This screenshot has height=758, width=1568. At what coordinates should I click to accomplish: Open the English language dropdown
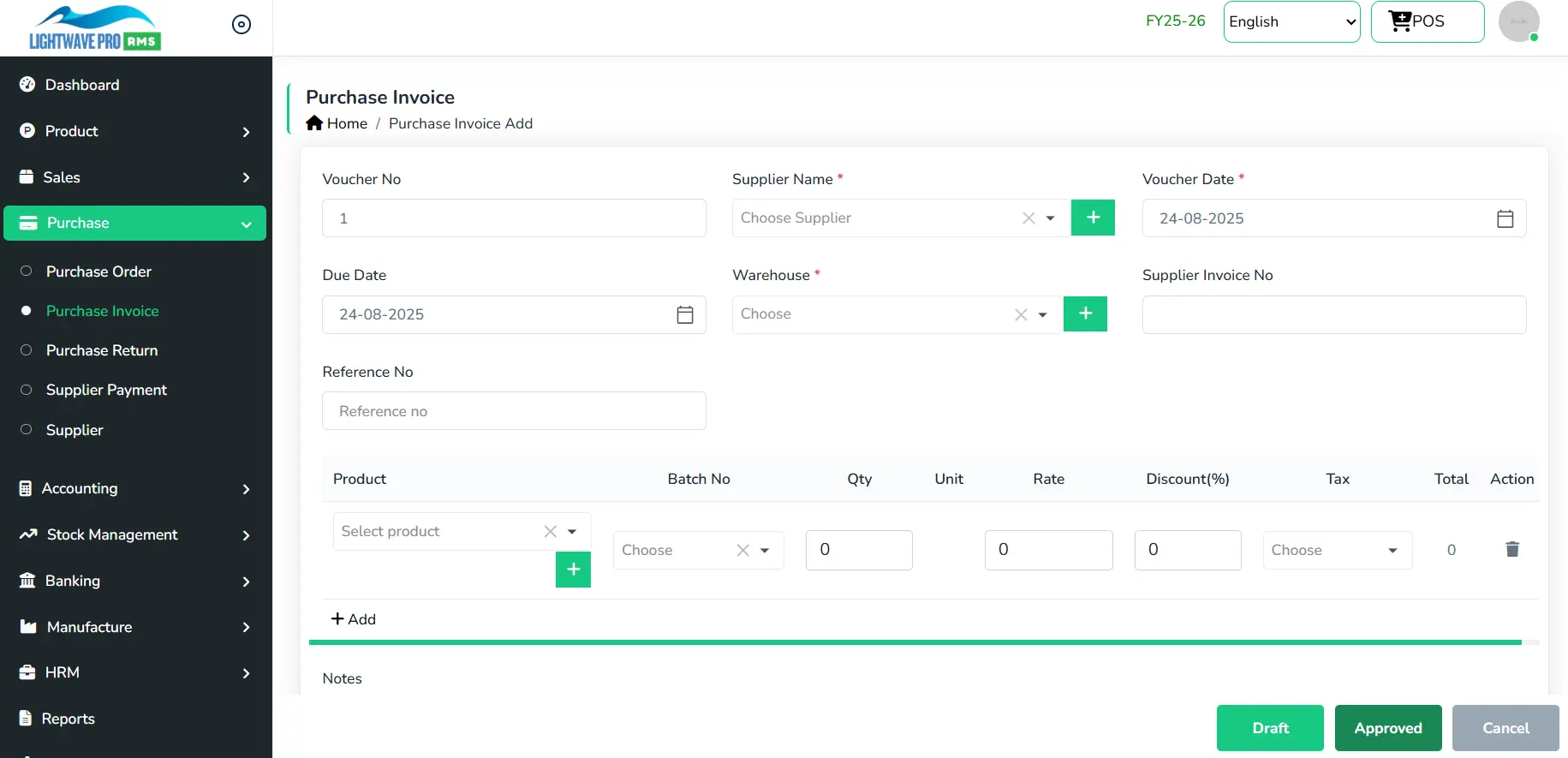coord(1291,22)
